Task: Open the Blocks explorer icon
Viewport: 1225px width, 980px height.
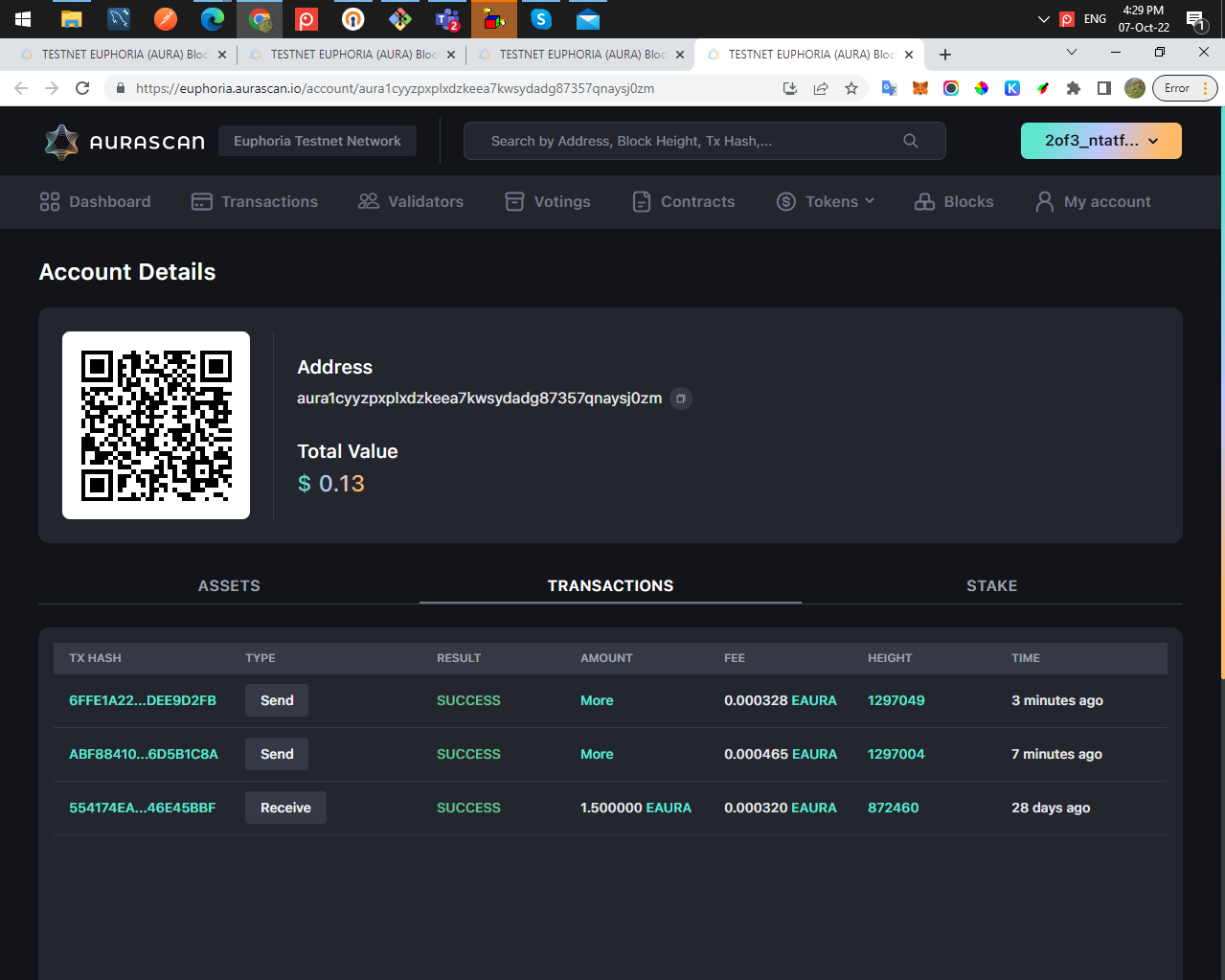Action: pos(924,201)
